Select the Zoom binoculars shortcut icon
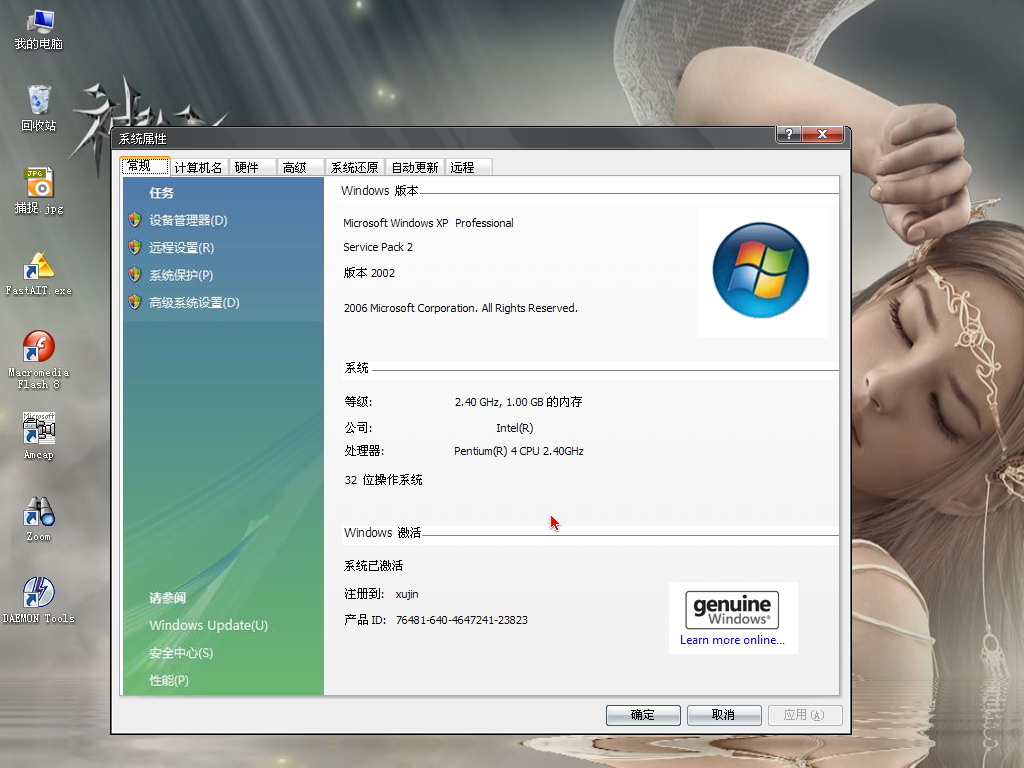1024x768 pixels. point(39,519)
